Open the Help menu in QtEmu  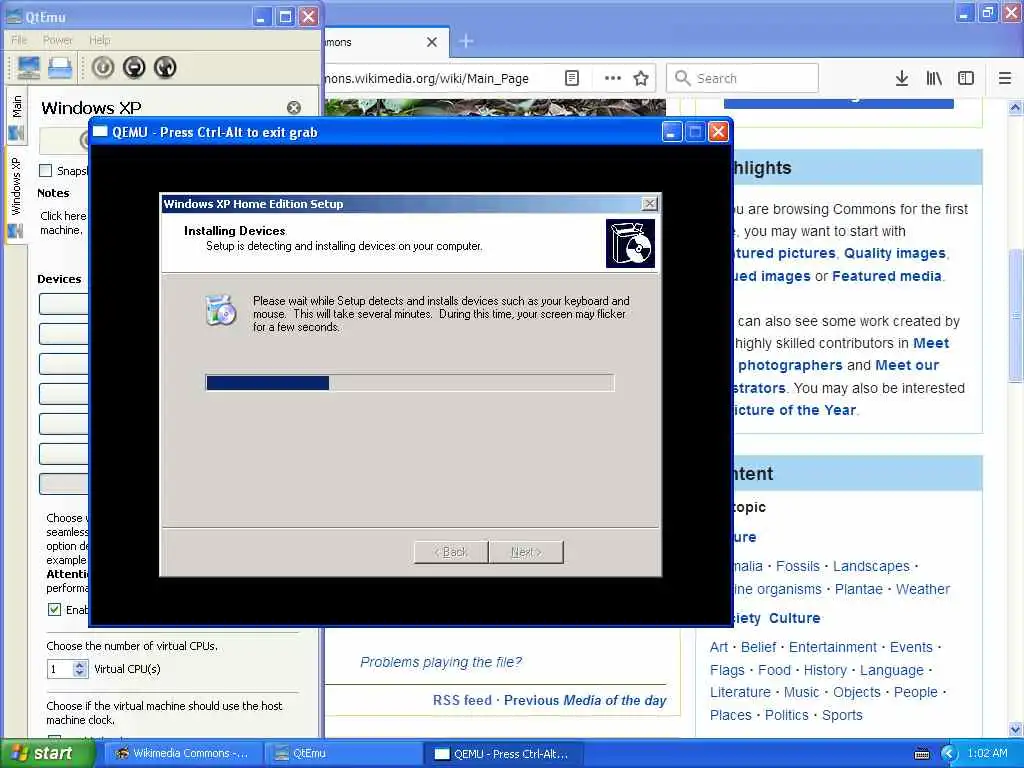point(100,40)
